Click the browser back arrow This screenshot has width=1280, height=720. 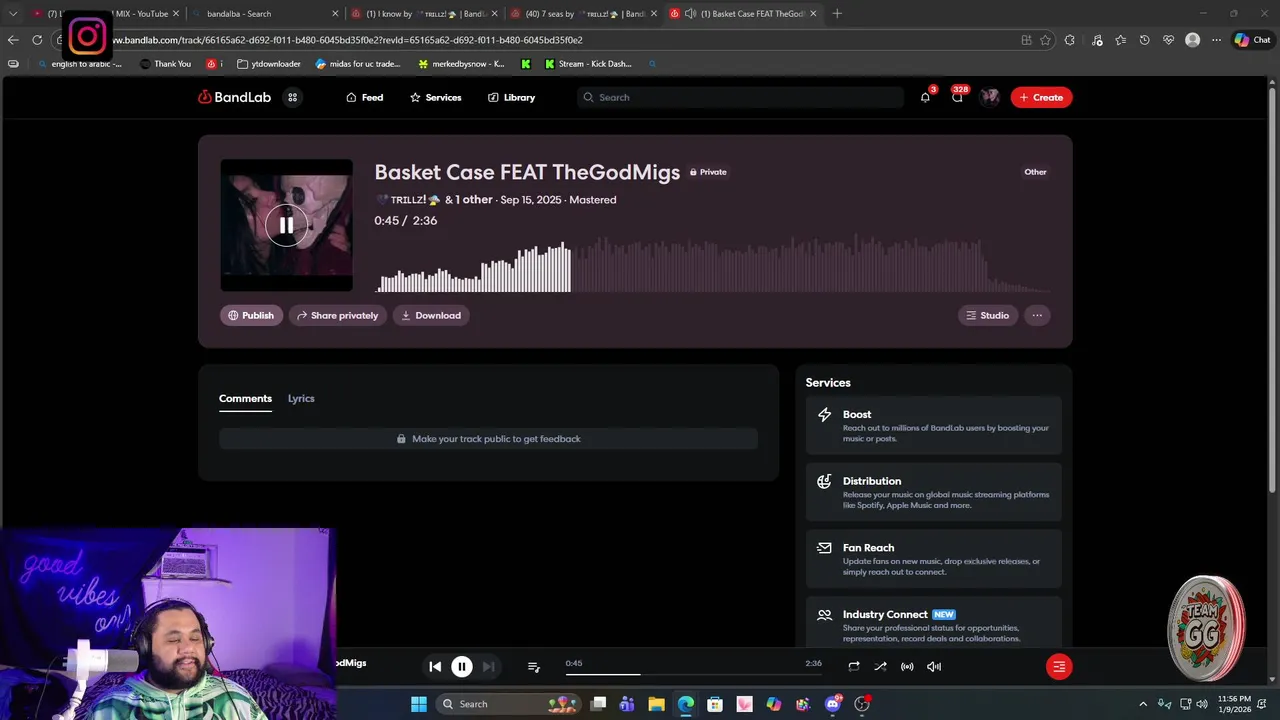13,40
